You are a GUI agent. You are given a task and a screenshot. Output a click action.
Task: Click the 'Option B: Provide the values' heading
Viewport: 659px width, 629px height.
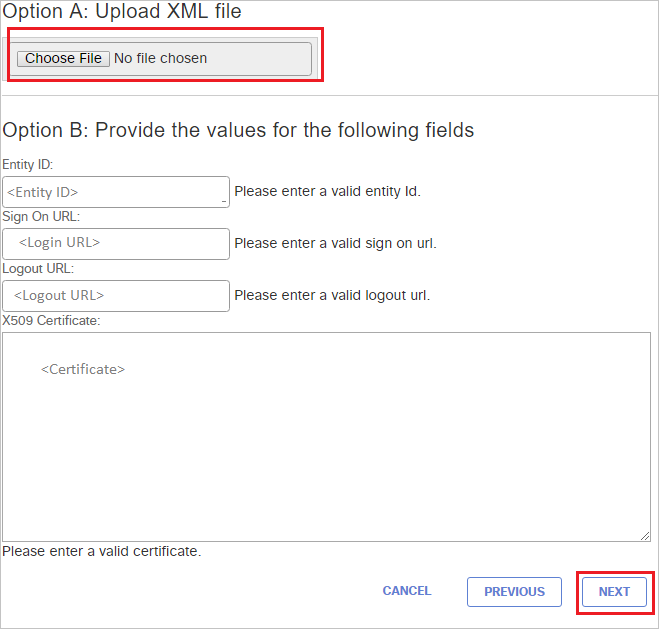(238, 130)
